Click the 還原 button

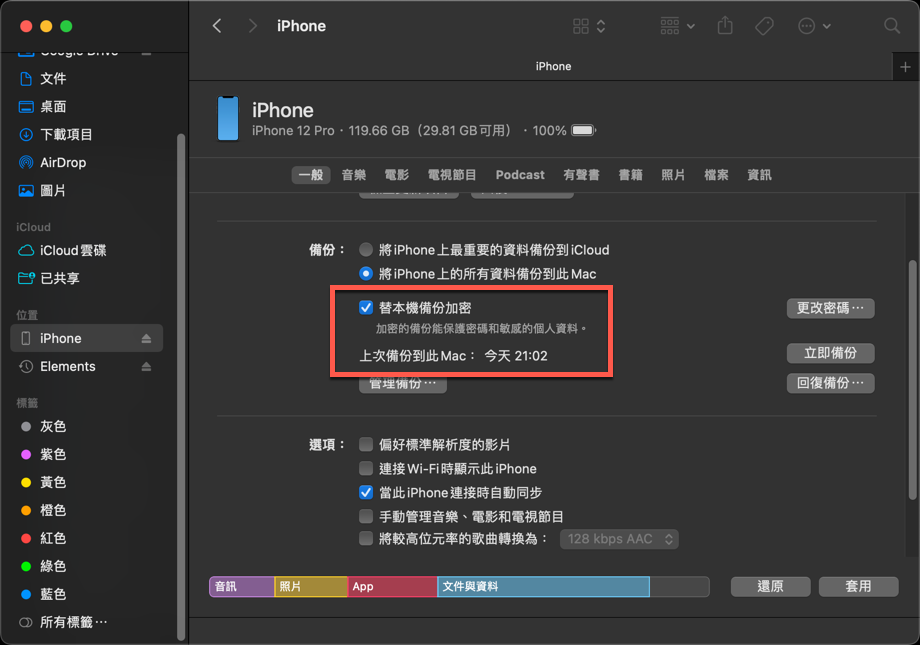click(770, 586)
